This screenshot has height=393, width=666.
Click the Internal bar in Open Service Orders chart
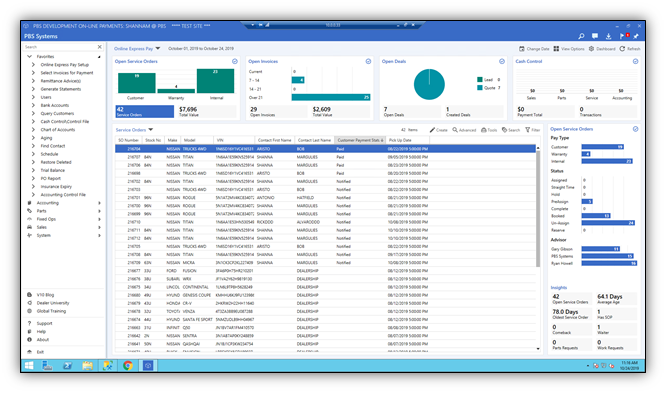[215, 81]
